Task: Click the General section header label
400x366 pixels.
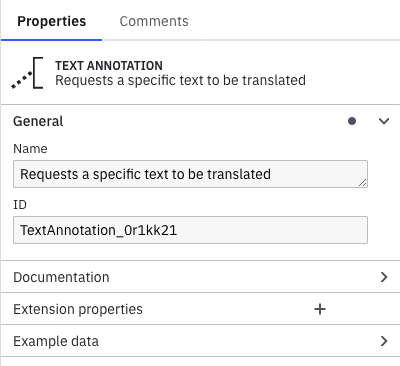Action: (38, 121)
